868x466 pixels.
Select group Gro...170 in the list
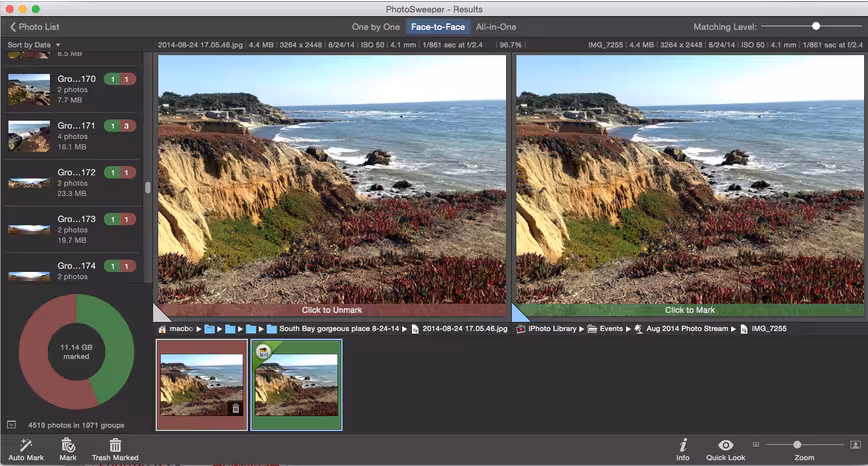73,89
